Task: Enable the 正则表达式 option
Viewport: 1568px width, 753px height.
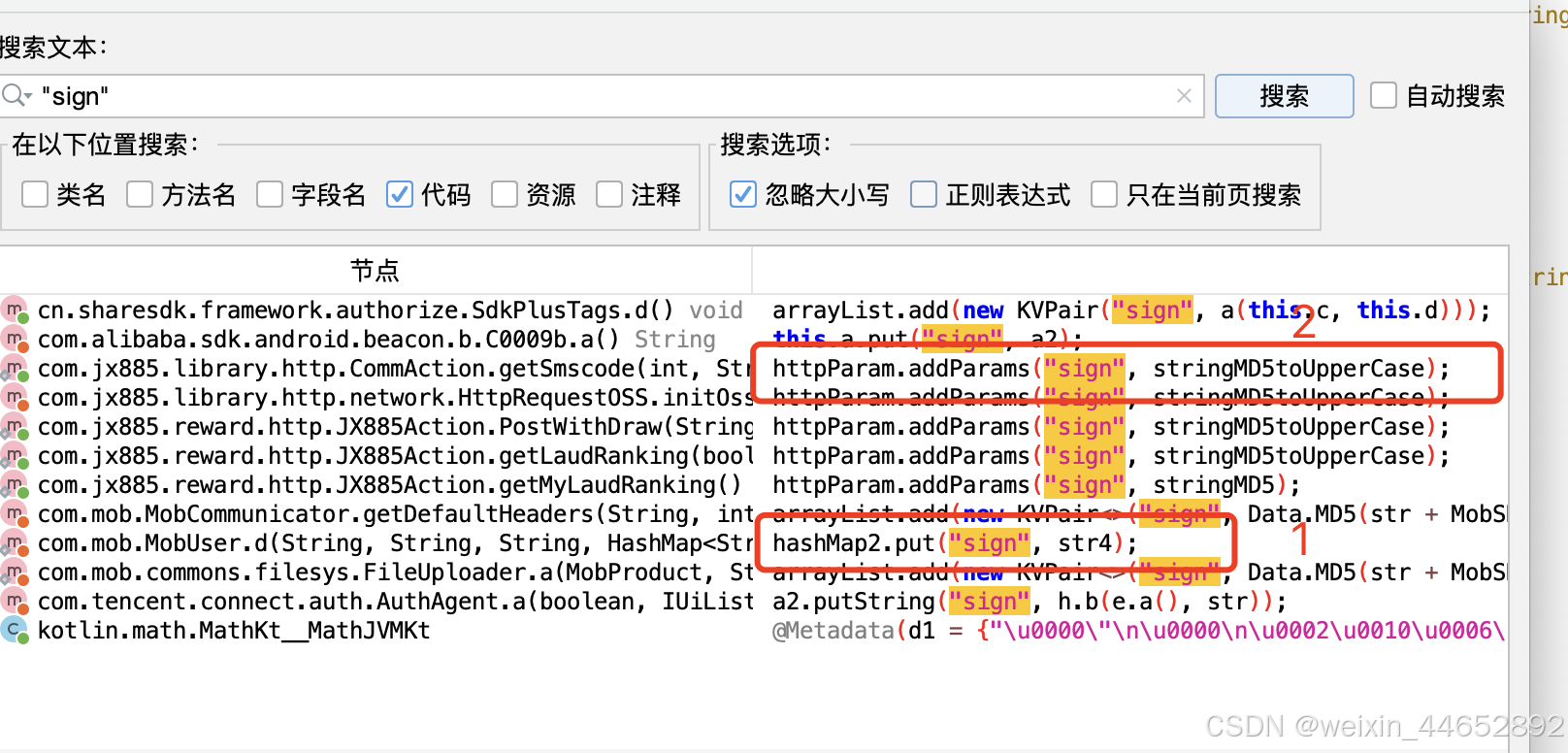Action: [924, 194]
